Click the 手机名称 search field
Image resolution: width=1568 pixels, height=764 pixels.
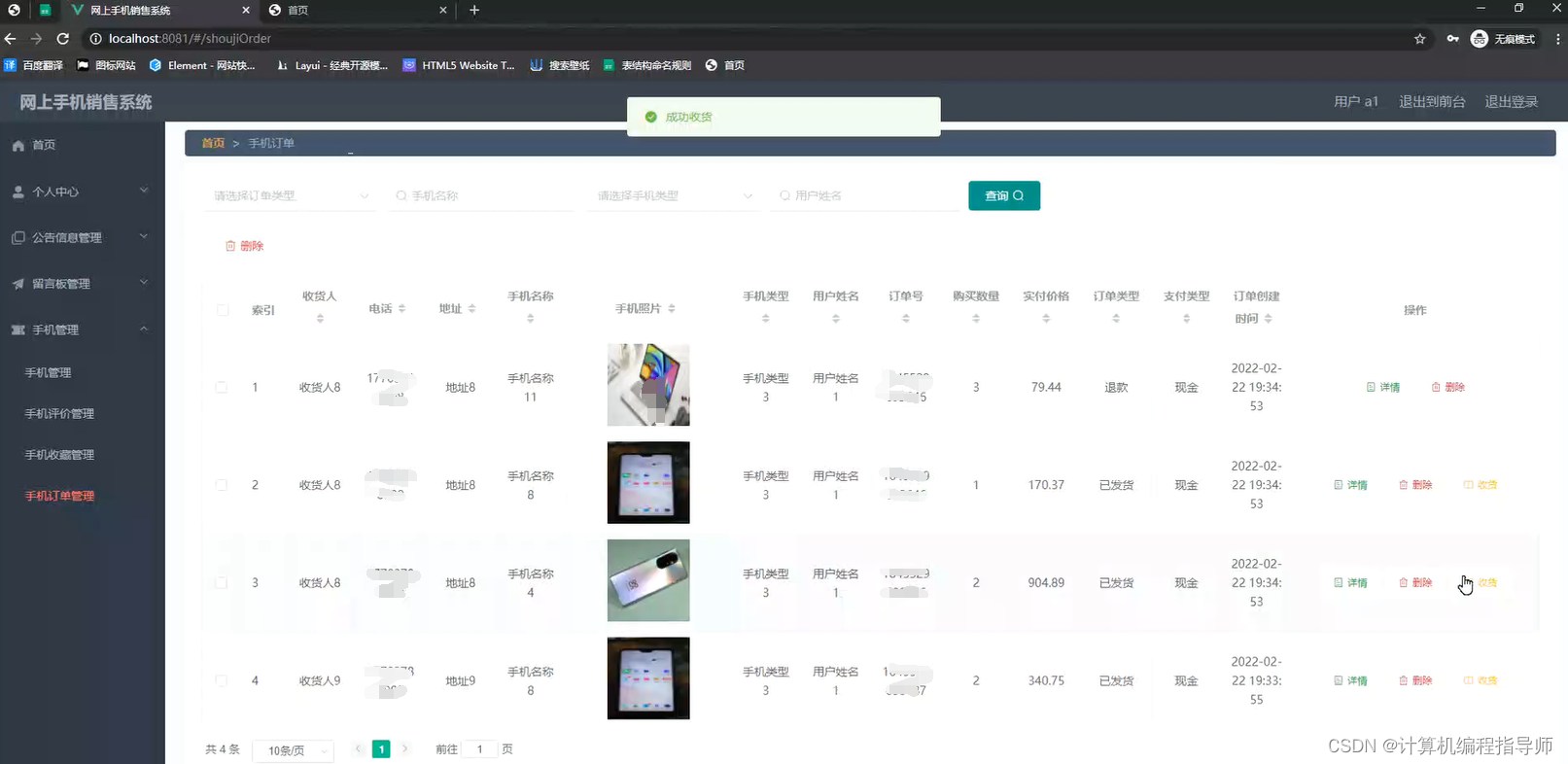pos(481,195)
